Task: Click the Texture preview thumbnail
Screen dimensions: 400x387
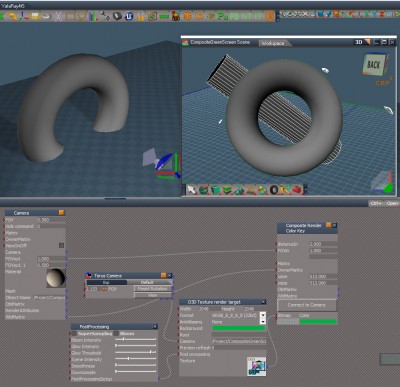Action: (x=257, y=367)
